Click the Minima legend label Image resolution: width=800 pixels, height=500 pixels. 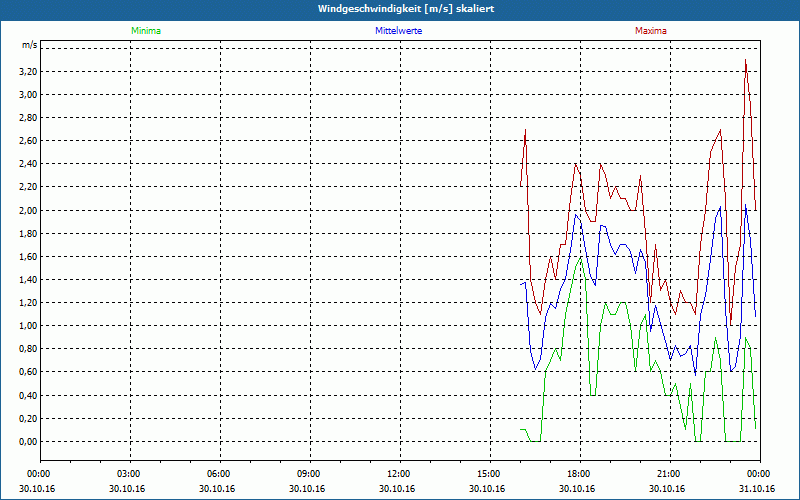(x=146, y=31)
